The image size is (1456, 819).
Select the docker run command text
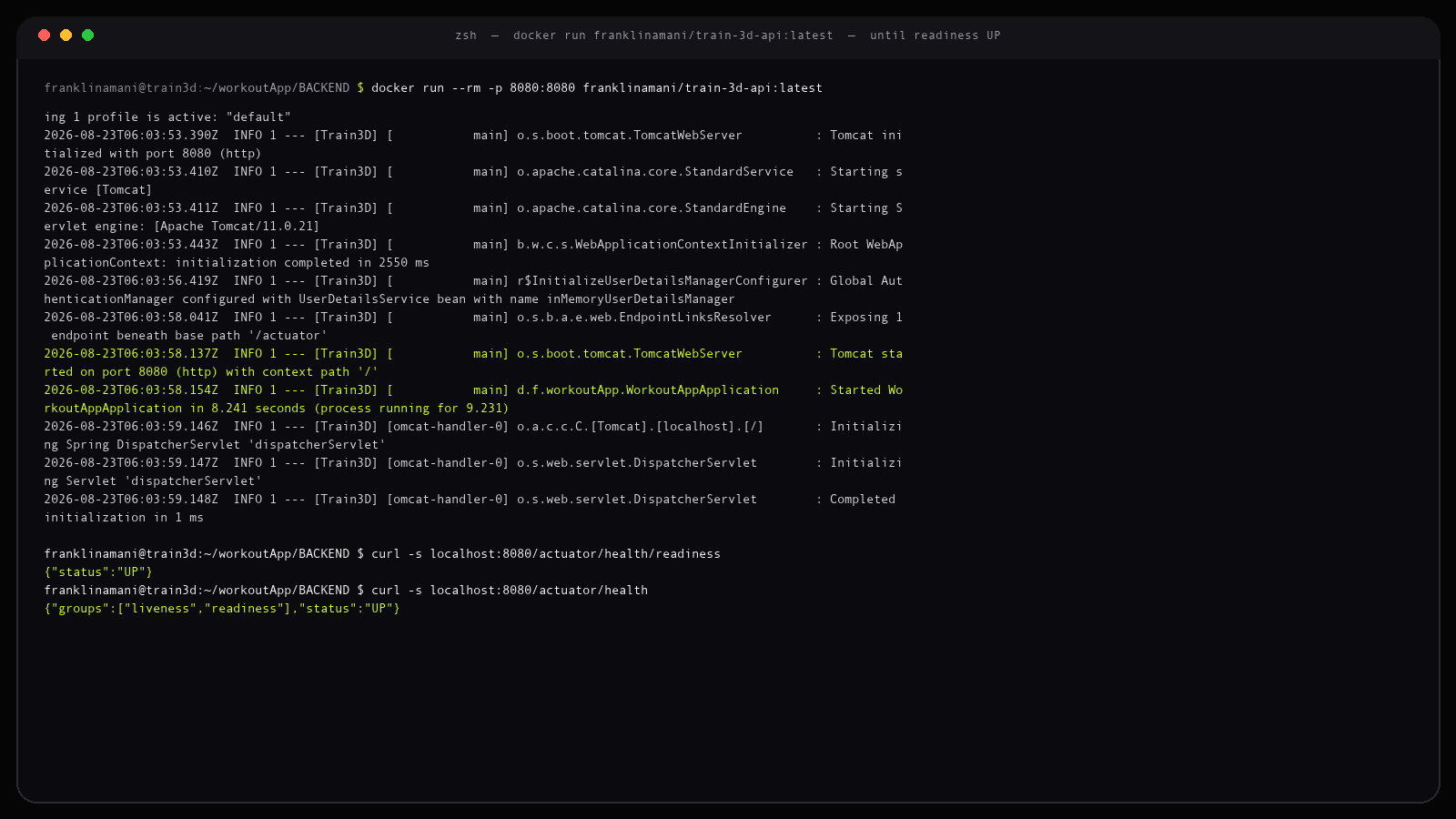pyautogui.click(x=597, y=88)
